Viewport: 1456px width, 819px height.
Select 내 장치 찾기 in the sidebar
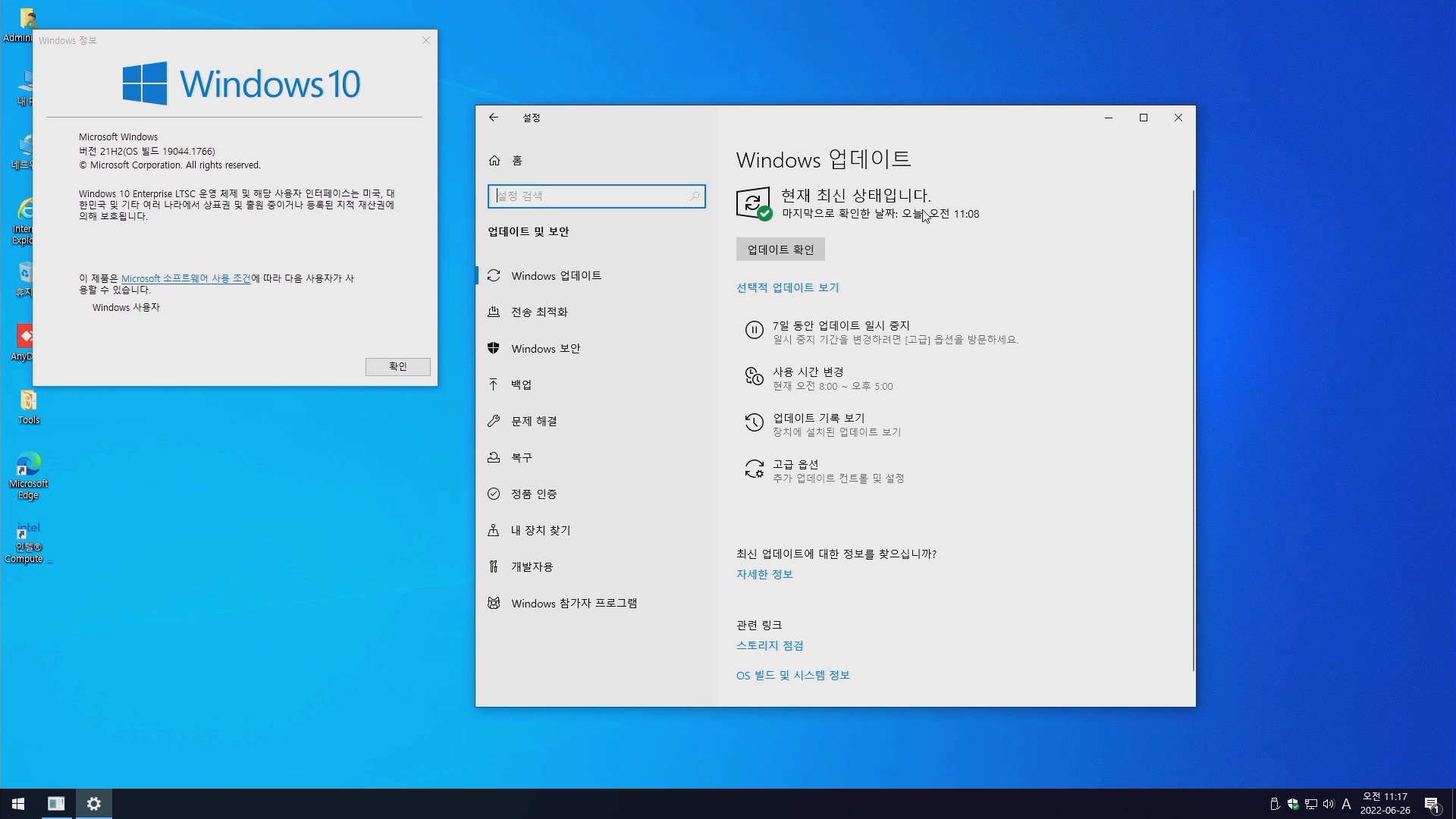pyautogui.click(x=596, y=531)
